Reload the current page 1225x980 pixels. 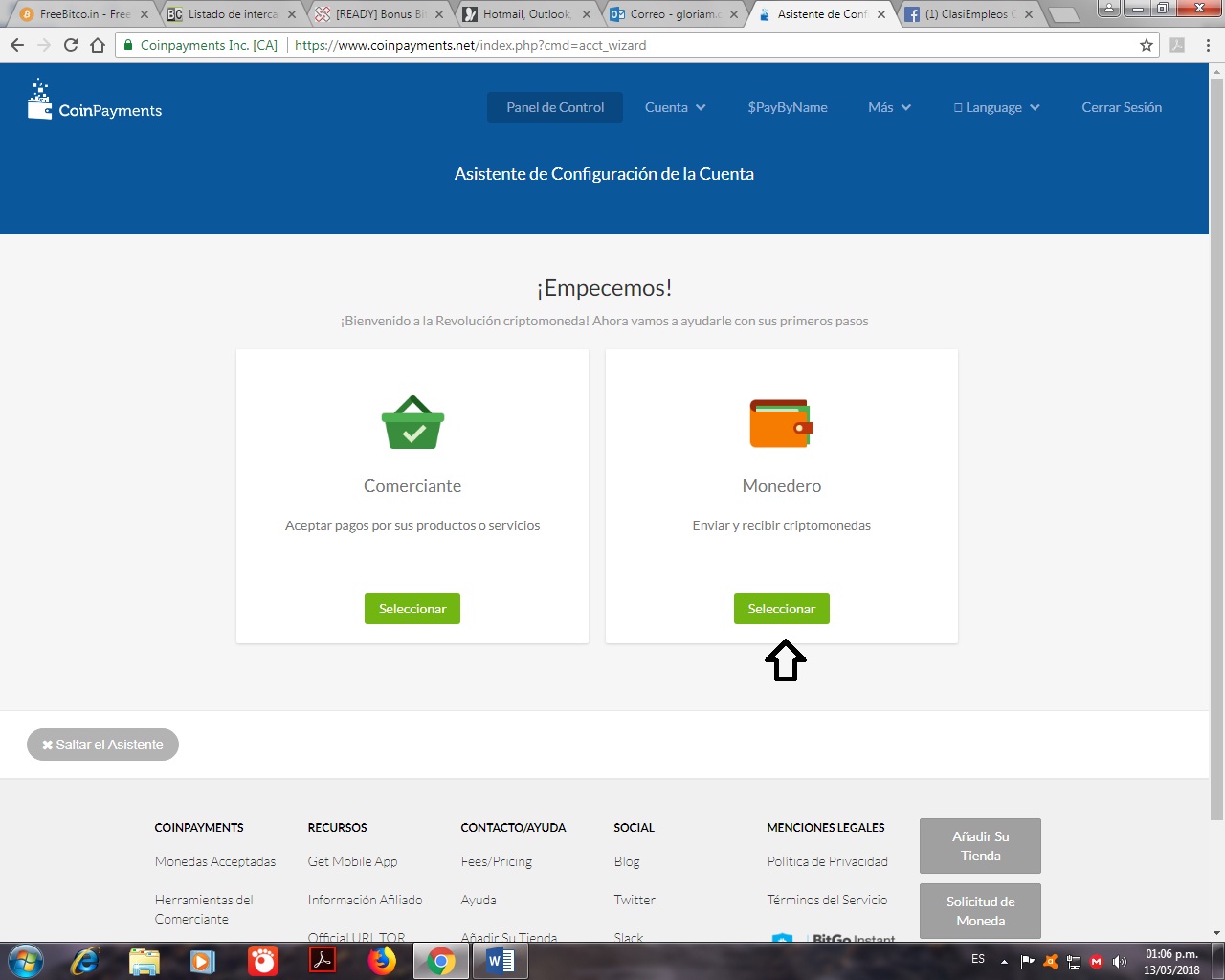[x=71, y=45]
